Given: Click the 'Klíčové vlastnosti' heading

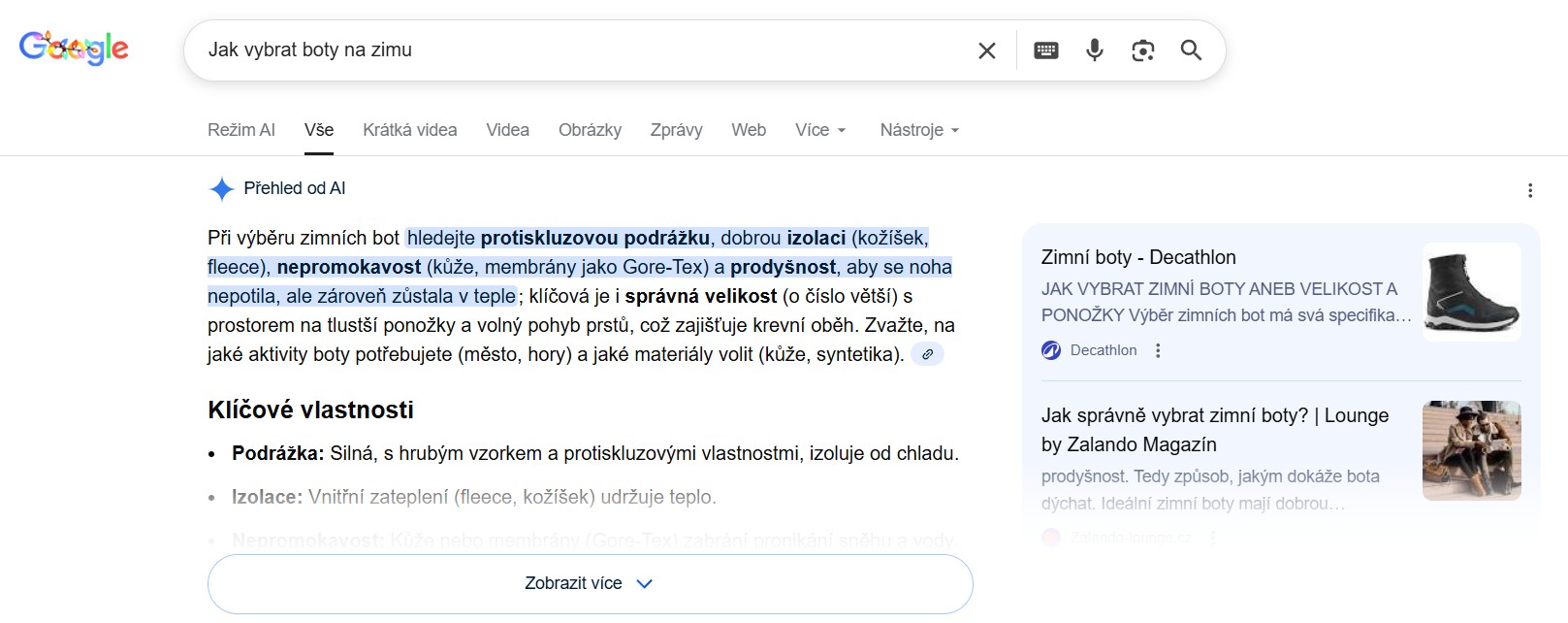Looking at the screenshot, I should (x=310, y=410).
